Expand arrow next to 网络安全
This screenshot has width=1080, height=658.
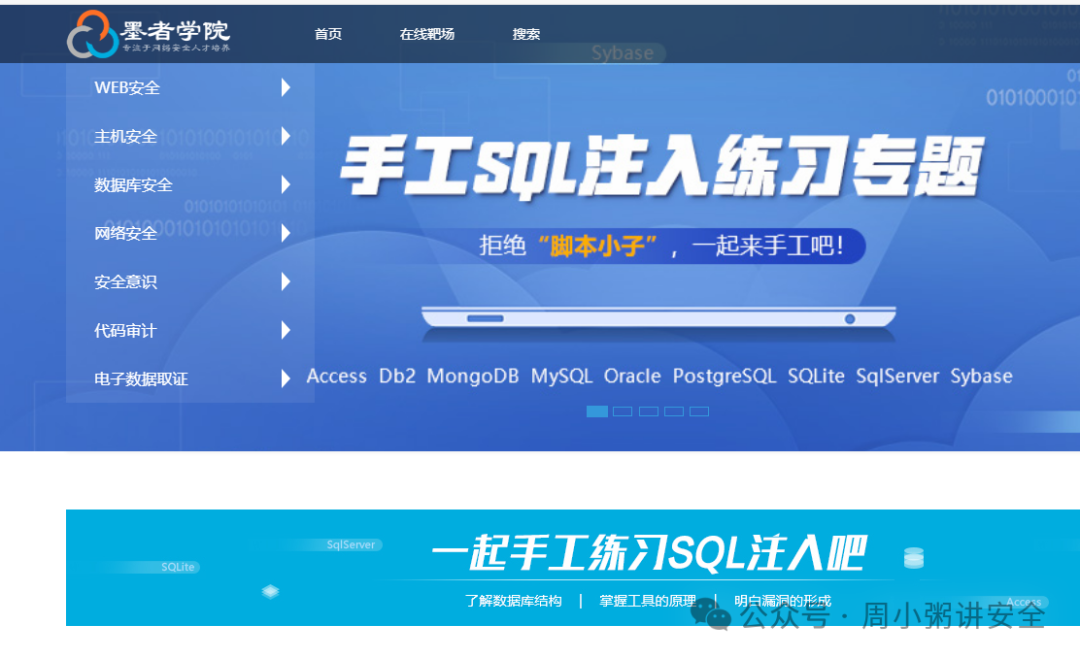tap(286, 234)
